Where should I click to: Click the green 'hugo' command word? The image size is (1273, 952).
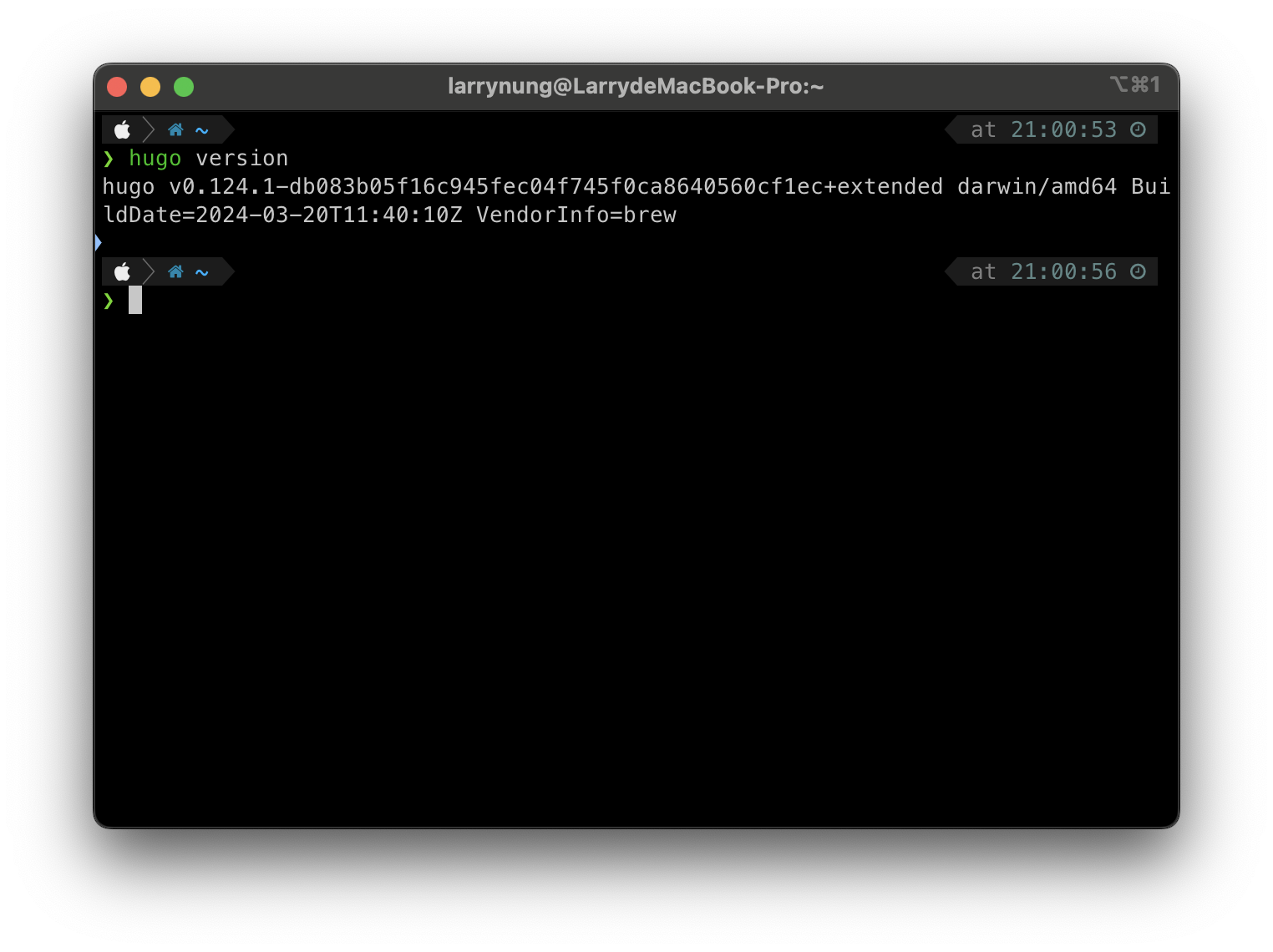pos(155,159)
